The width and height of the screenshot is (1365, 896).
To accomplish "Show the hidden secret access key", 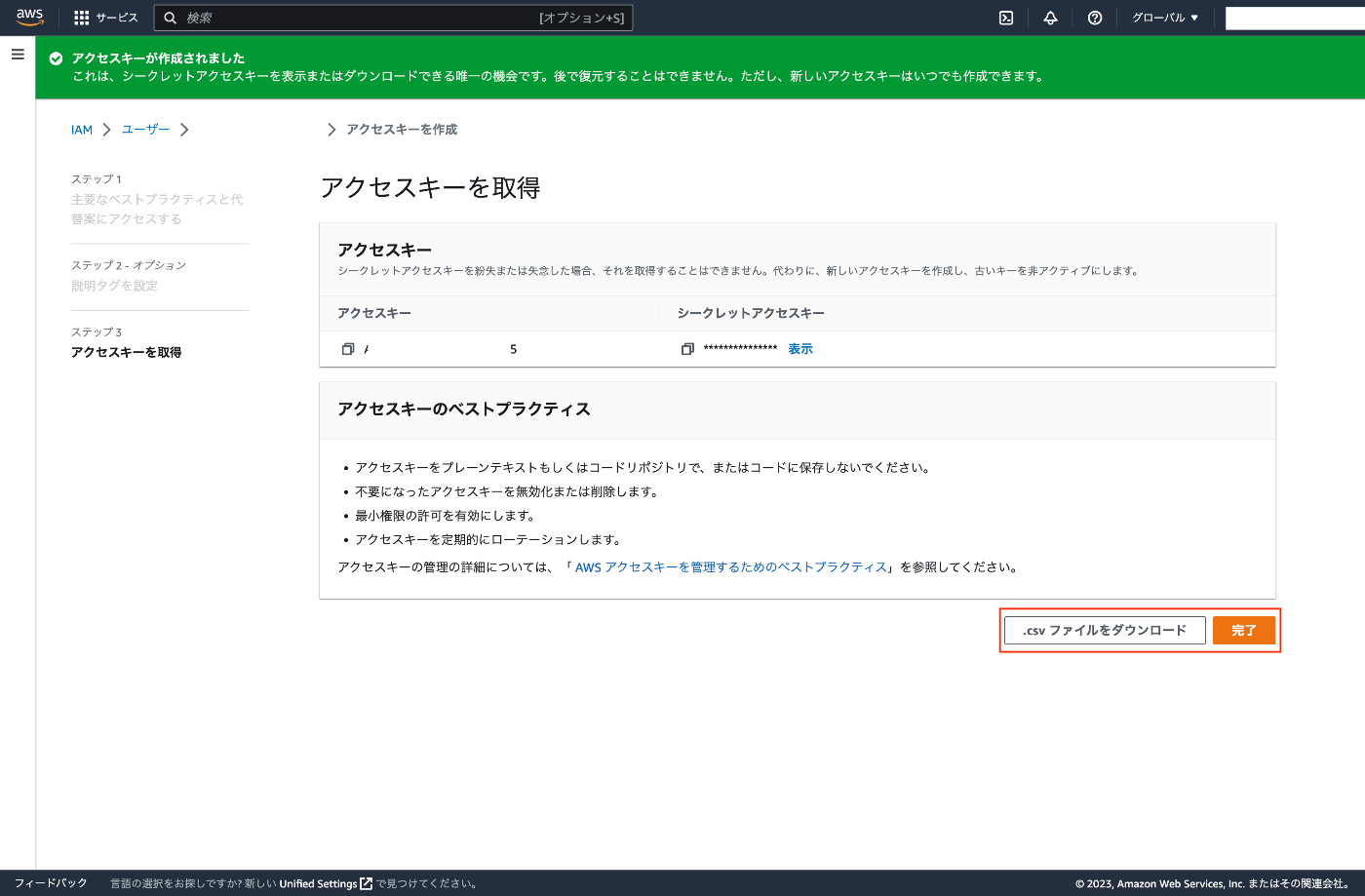I will coord(799,348).
